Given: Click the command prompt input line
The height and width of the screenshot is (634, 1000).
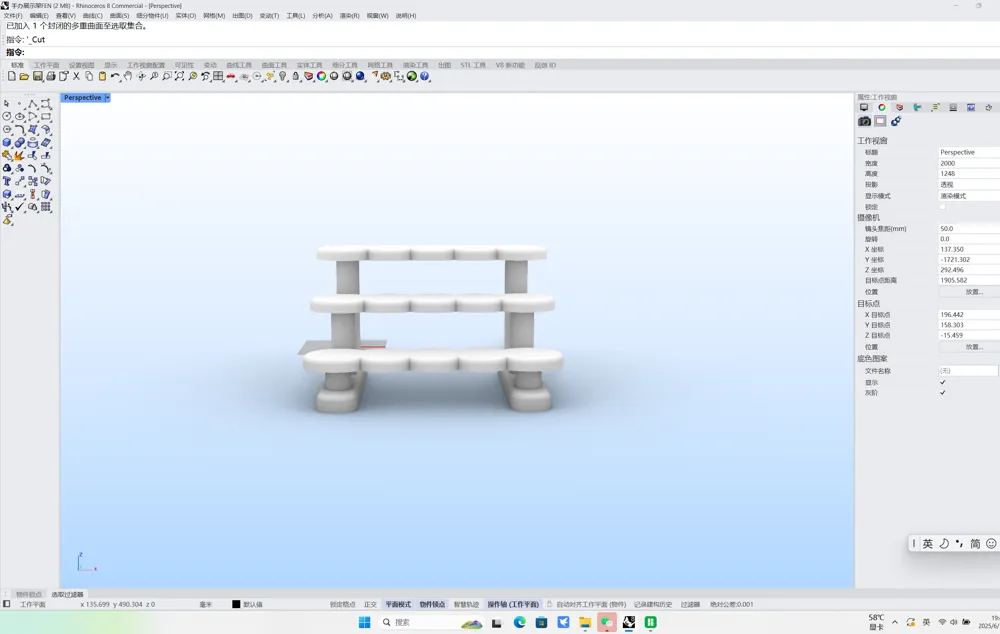Looking at the screenshot, I should (500, 52).
